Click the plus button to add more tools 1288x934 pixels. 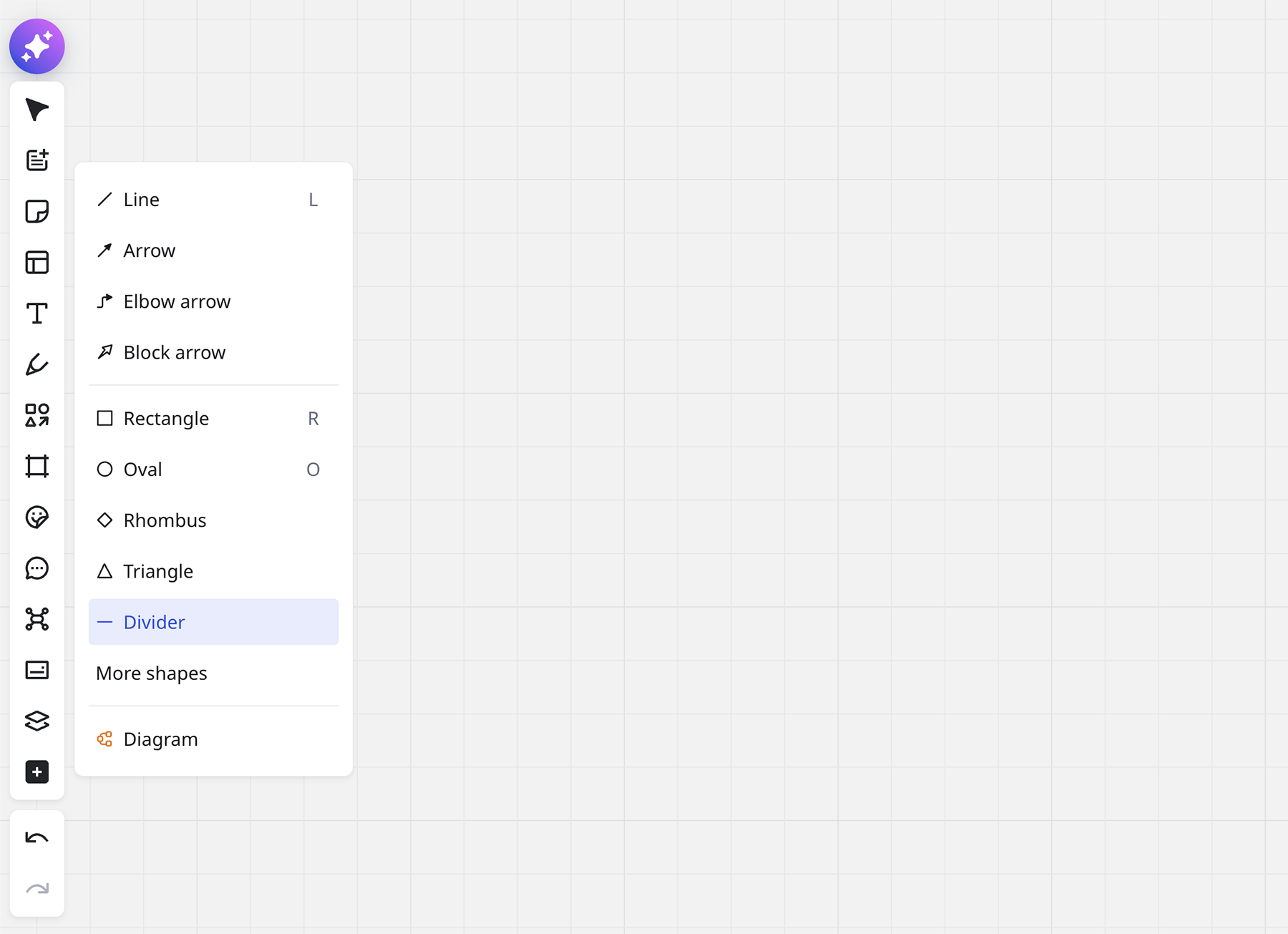pos(36,772)
